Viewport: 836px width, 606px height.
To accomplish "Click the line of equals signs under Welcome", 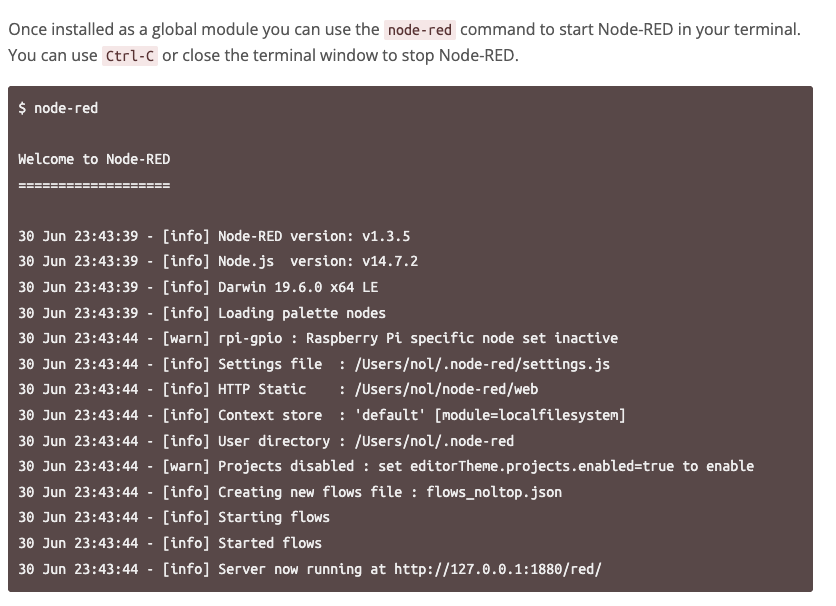I will coord(94,185).
